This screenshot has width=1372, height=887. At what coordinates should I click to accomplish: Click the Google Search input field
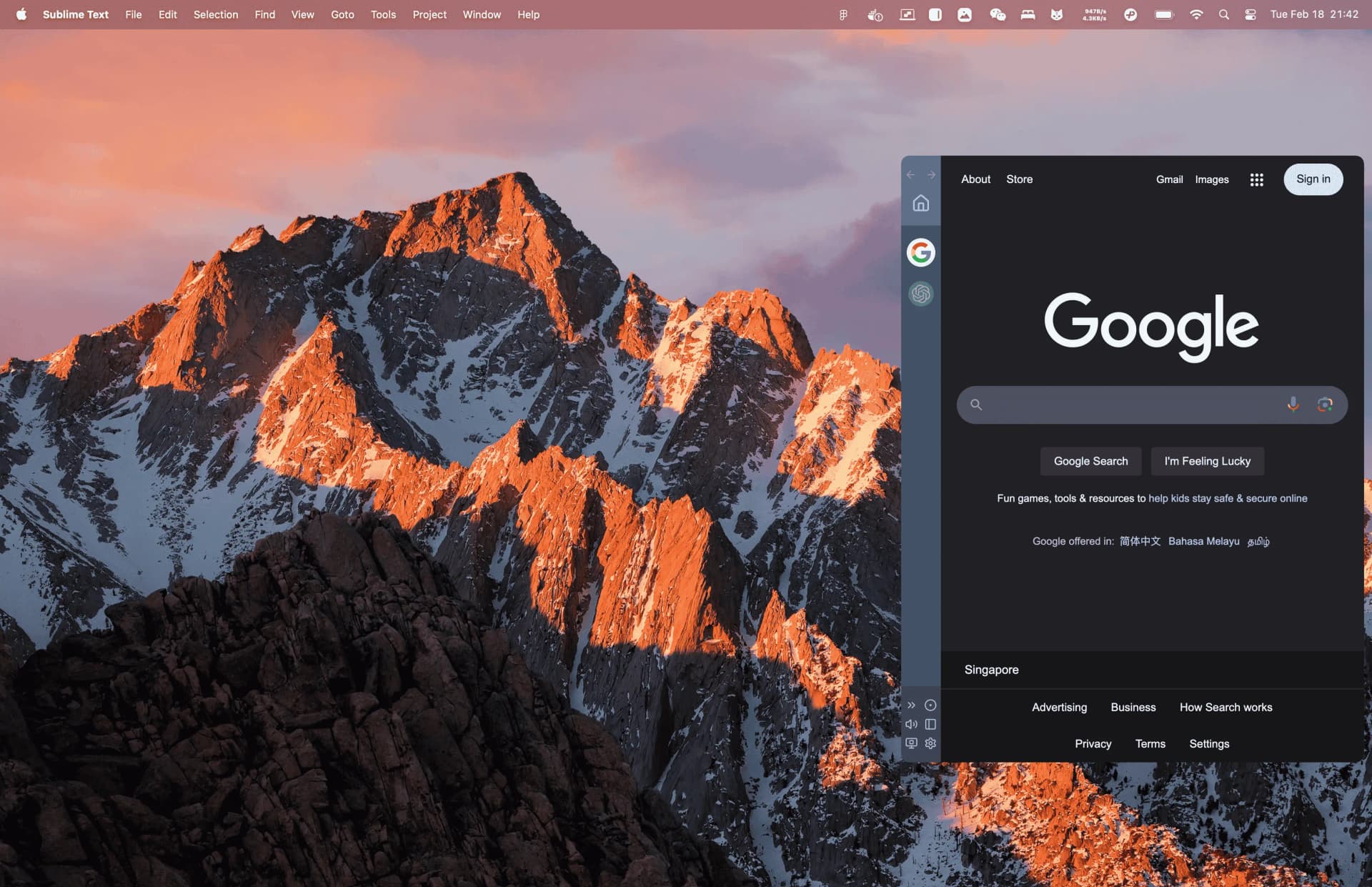coord(1152,404)
